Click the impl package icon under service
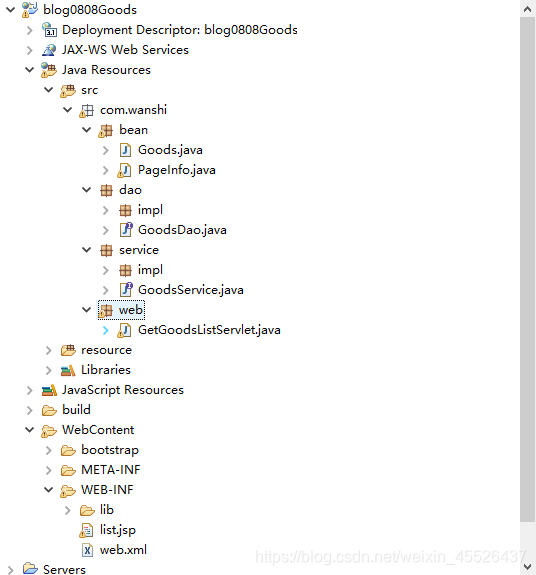Screen dimensions: 536x575 (125, 270)
